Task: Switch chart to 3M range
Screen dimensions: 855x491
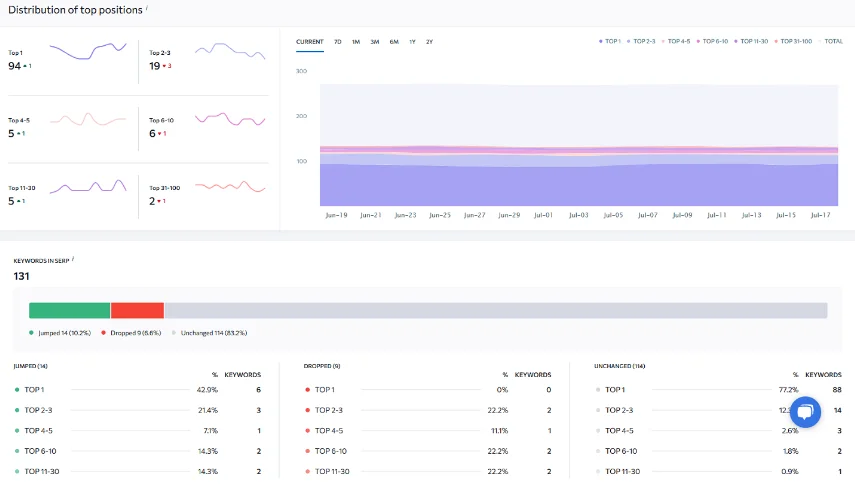Action: point(375,41)
